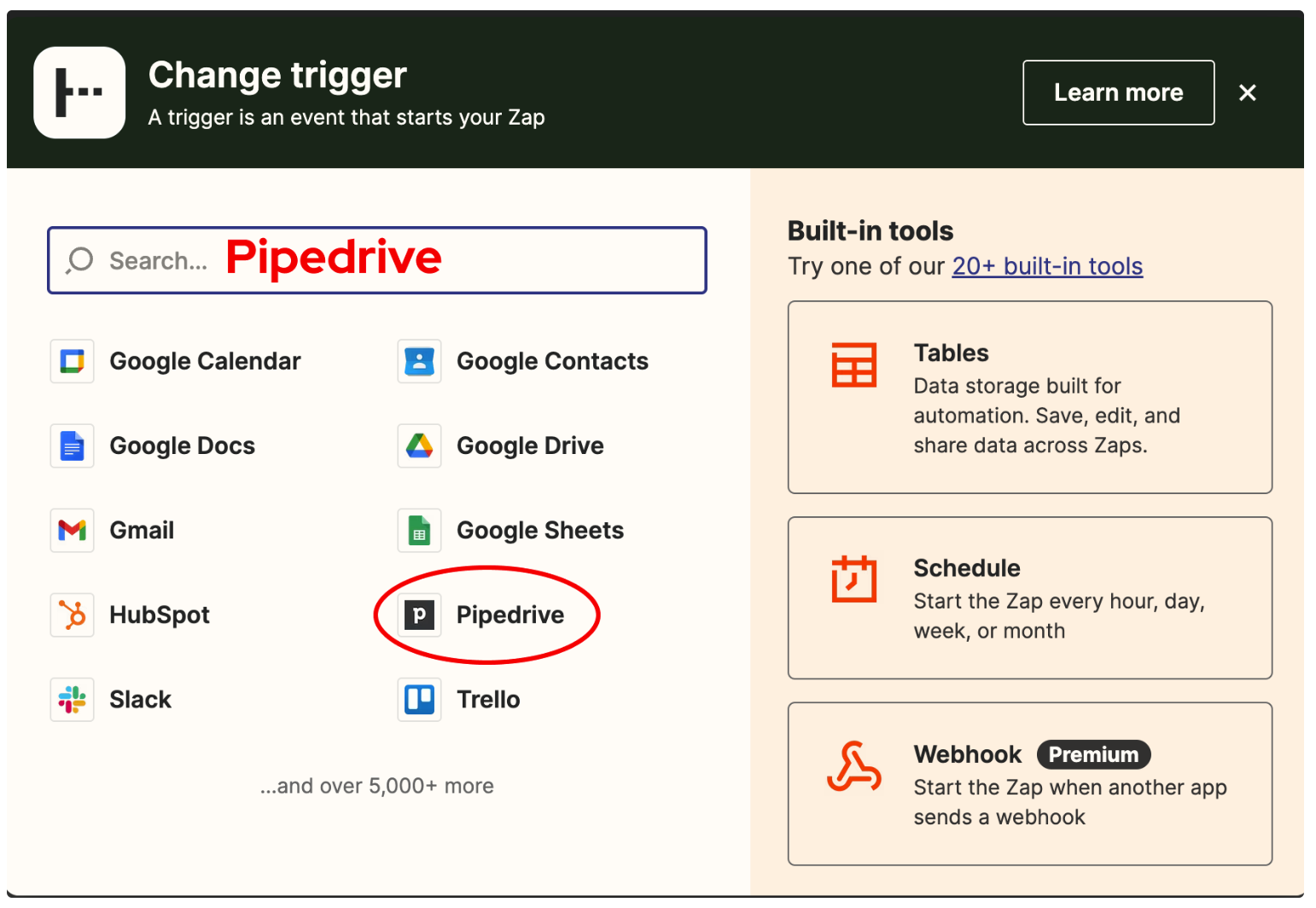
Task: Pick the Google Sheets app icon
Action: tap(419, 530)
